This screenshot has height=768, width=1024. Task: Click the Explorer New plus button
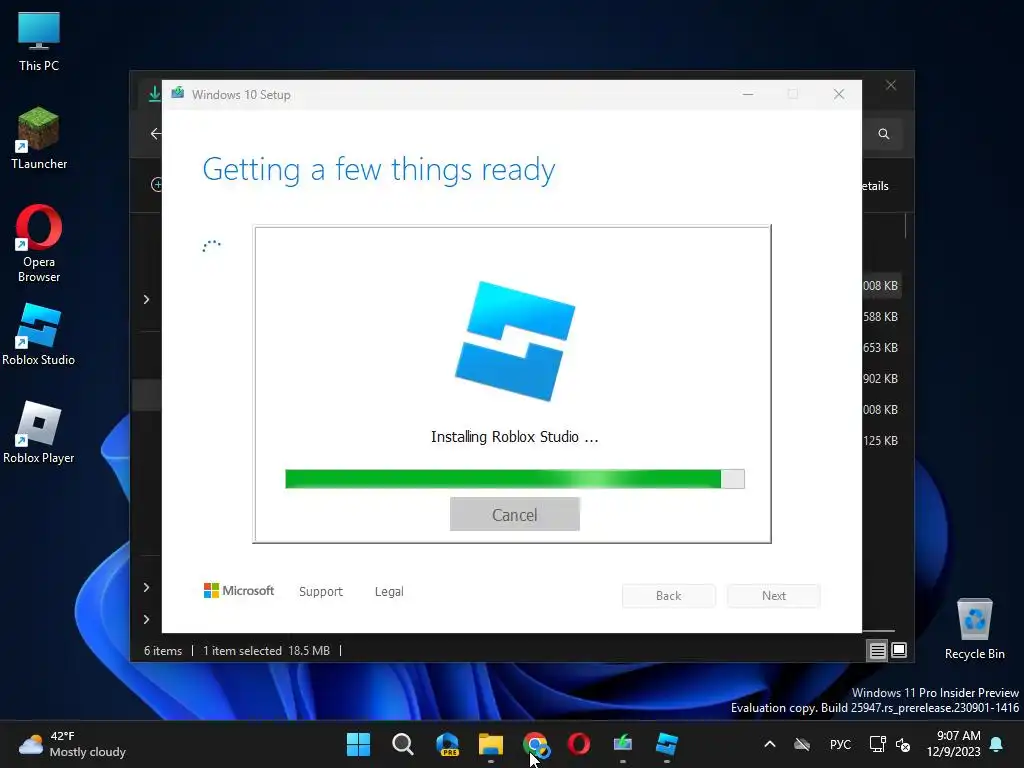[157, 185]
